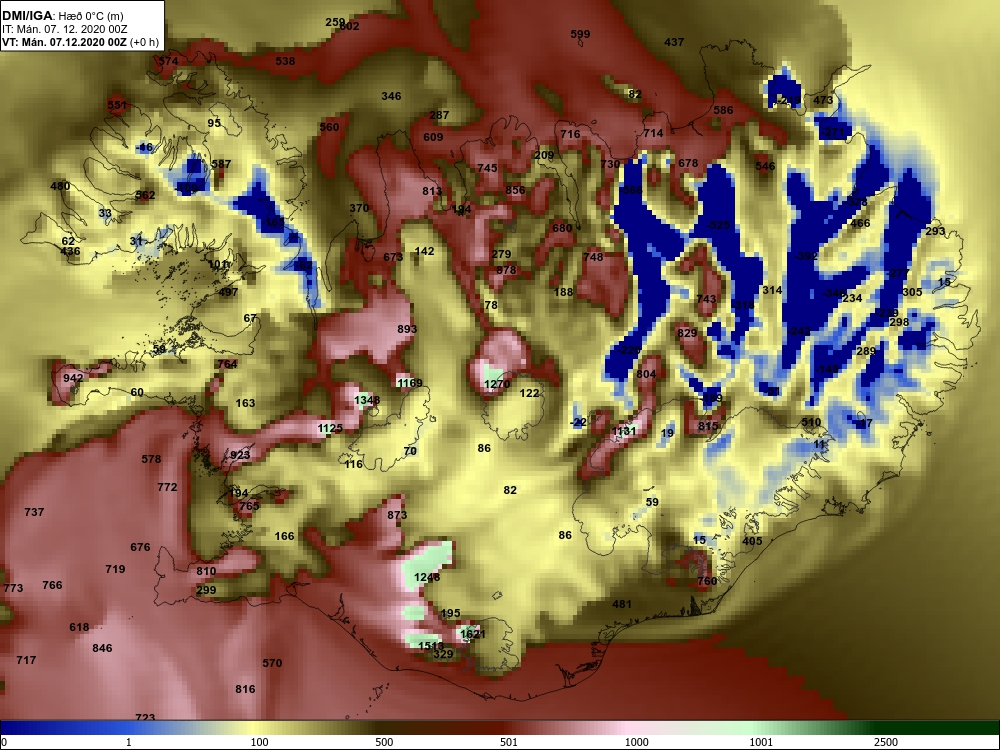Click the map value '538'
The image size is (1000, 750).
[x=285, y=61]
